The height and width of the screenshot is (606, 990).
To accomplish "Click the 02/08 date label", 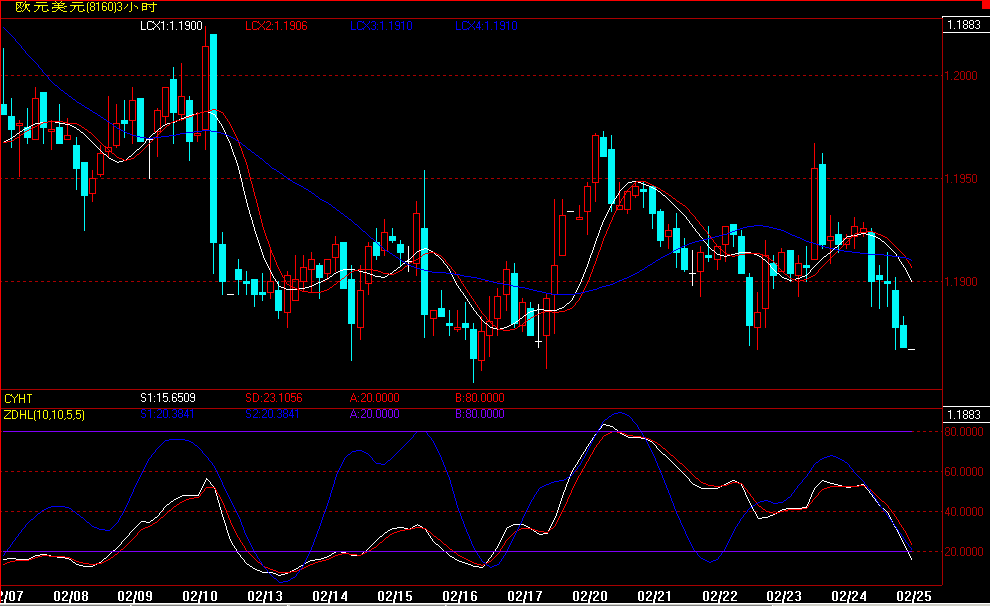I will point(71,596).
